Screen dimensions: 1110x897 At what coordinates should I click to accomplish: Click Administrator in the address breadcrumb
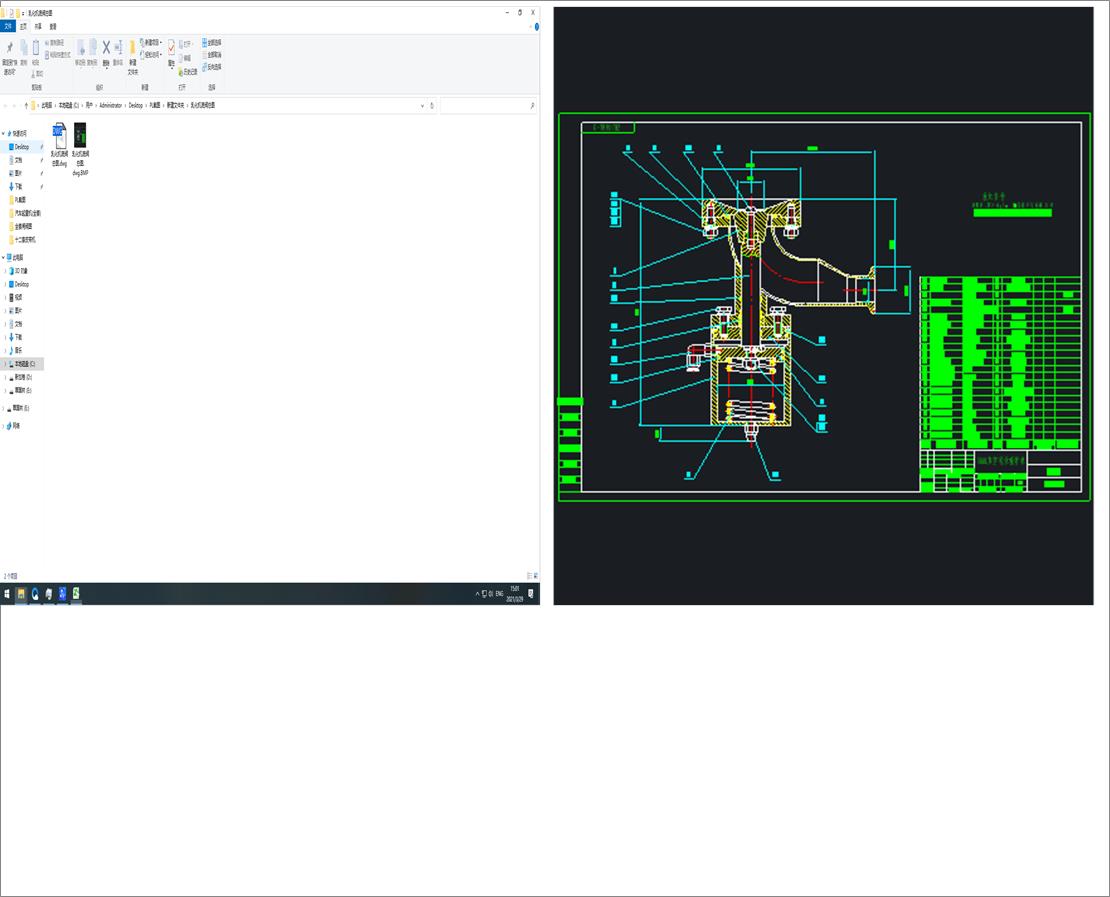click(x=110, y=105)
